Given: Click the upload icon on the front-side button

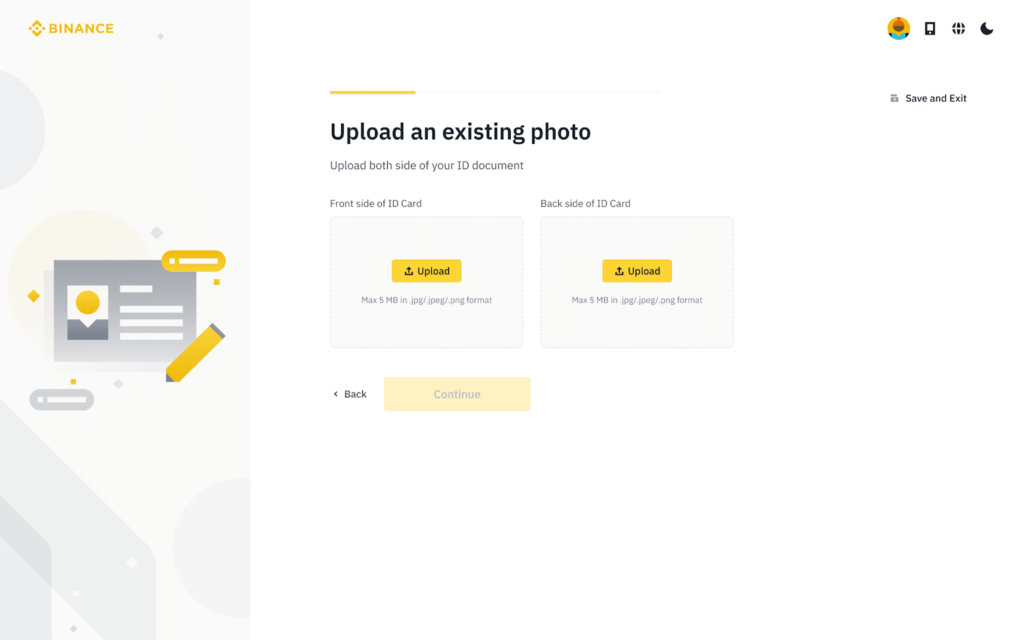Looking at the screenshot, I should [x=410, y=270].
